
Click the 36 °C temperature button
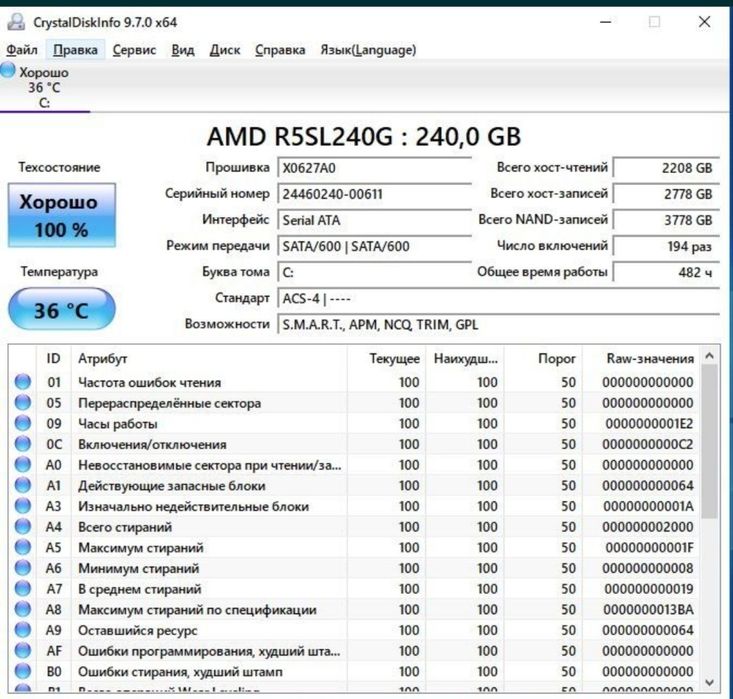(61, 309)
